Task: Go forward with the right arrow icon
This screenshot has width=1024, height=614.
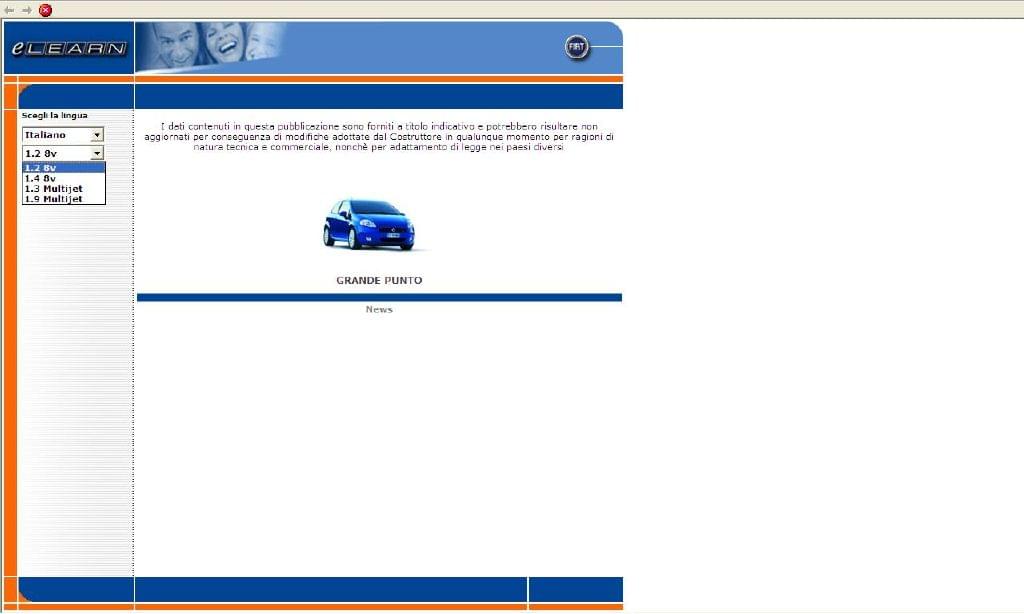Action: tap(27, 10)
